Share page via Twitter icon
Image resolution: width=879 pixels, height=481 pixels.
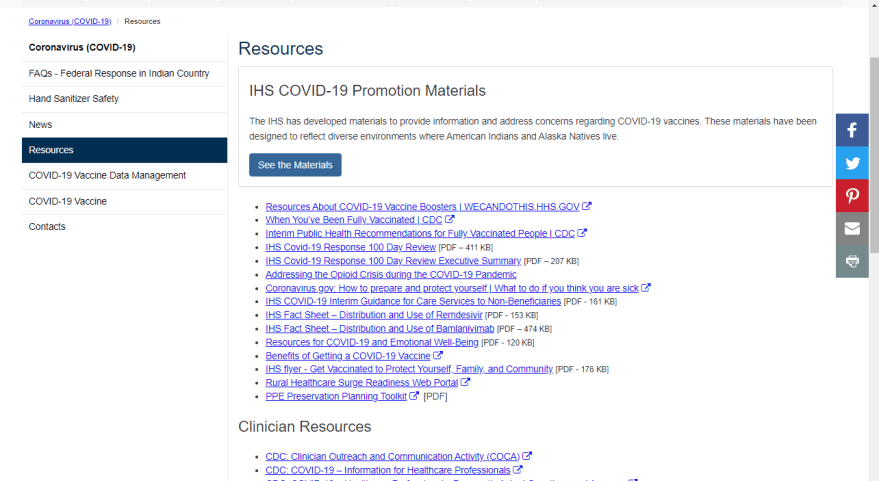click(852, 163)
